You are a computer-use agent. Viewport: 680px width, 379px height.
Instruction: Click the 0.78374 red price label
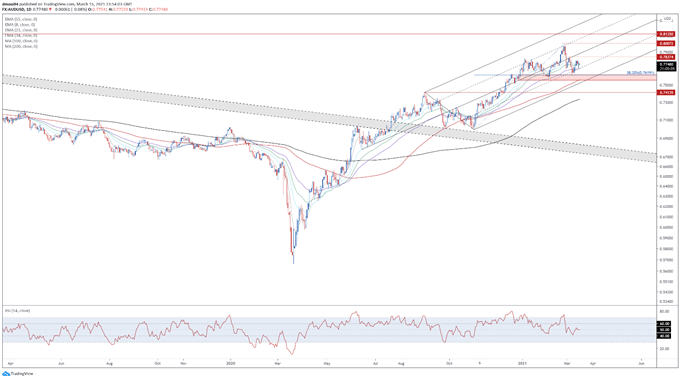click(x=667, y=57)
